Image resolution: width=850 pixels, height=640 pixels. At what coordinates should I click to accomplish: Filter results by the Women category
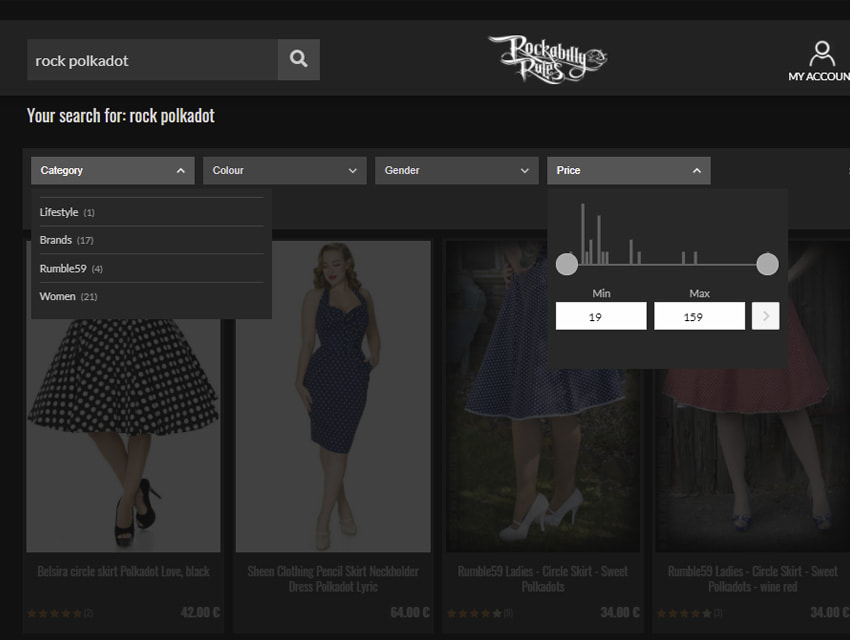pos(58,296)
